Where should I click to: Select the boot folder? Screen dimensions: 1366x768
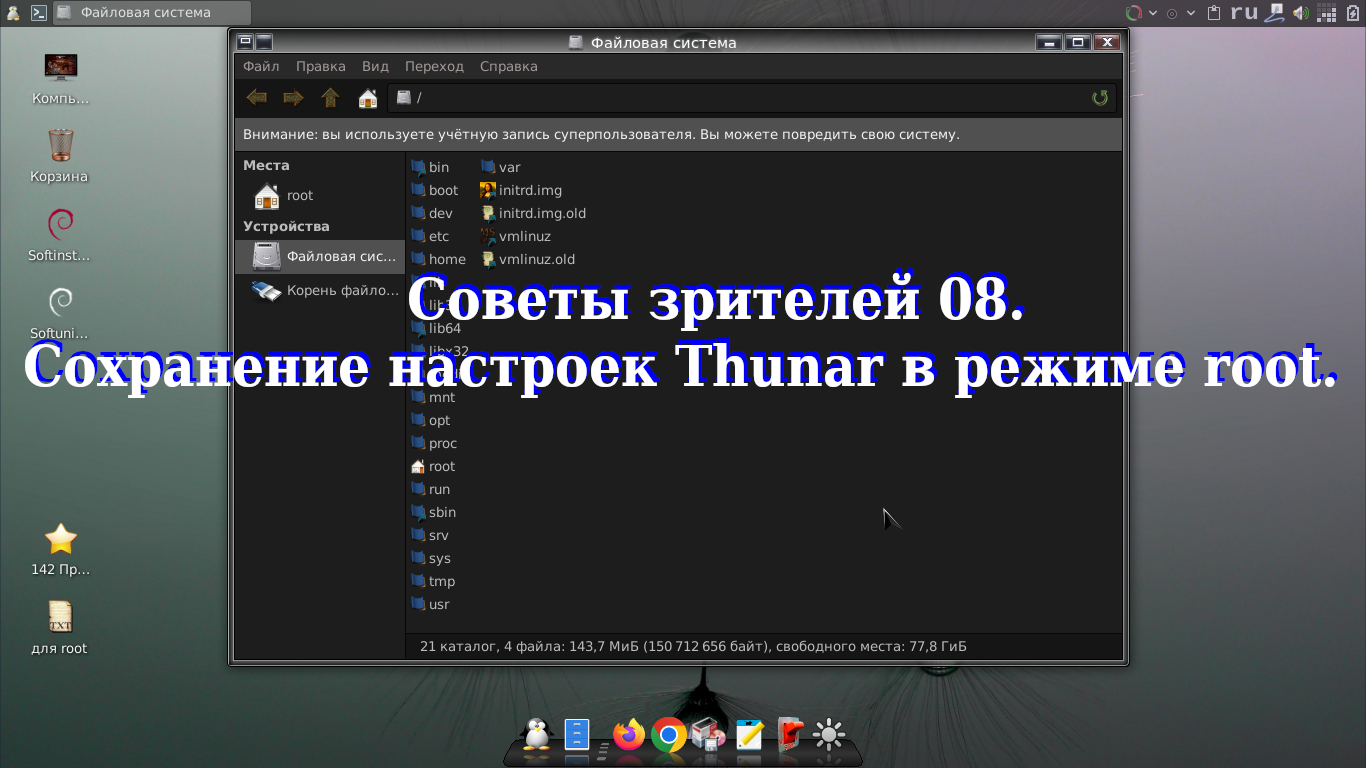coord(435,190)
